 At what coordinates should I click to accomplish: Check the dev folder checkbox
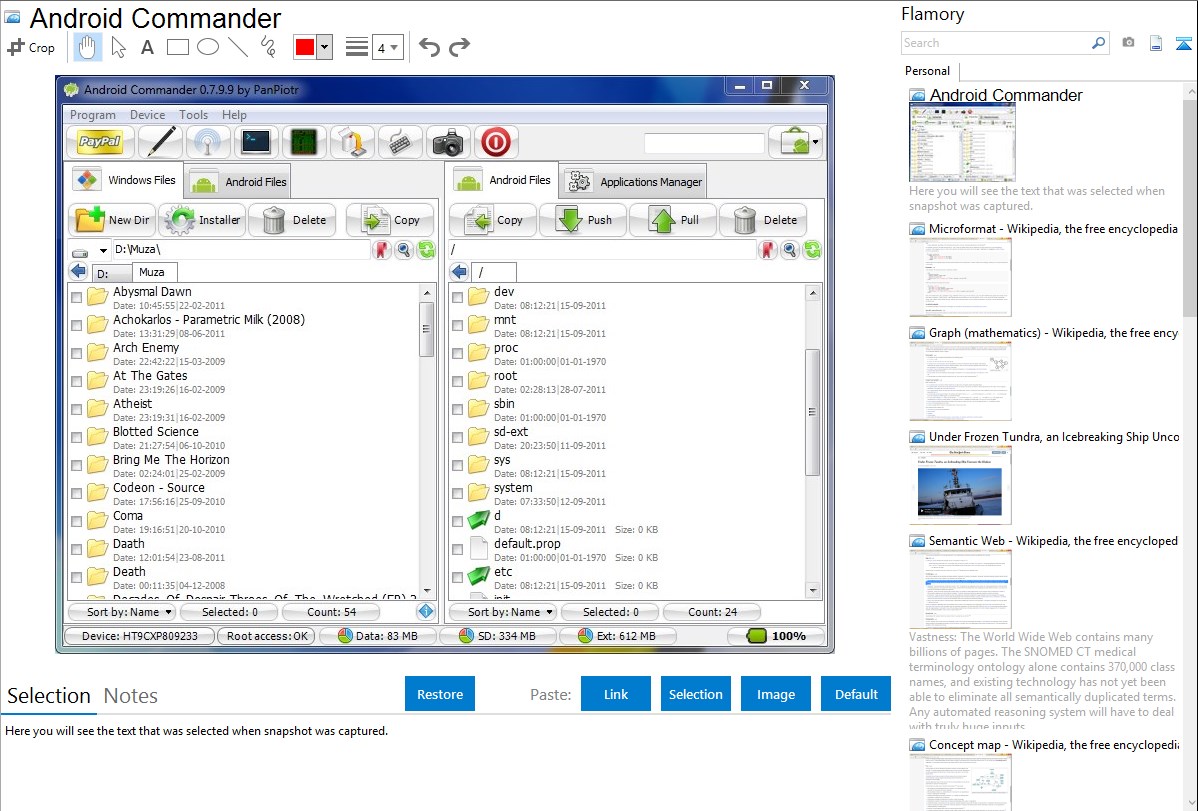[458, 297]
